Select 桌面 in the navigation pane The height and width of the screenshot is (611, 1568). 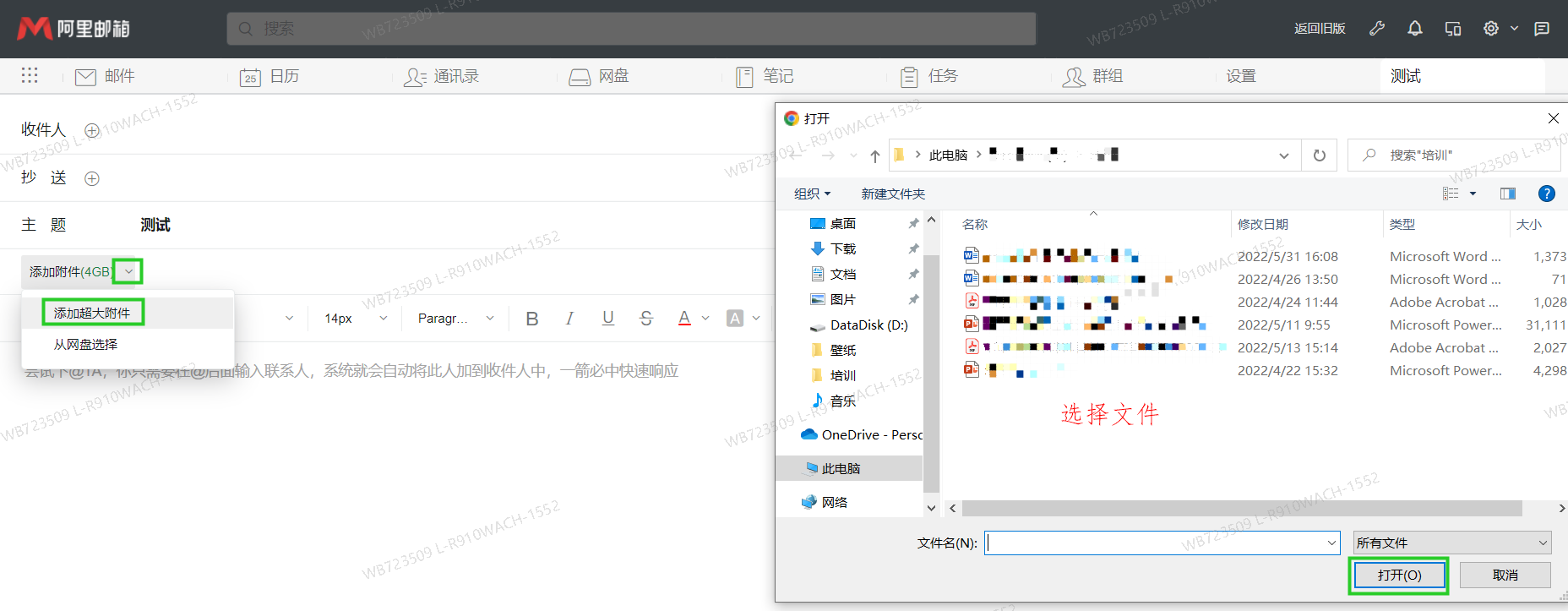(843, 224)
